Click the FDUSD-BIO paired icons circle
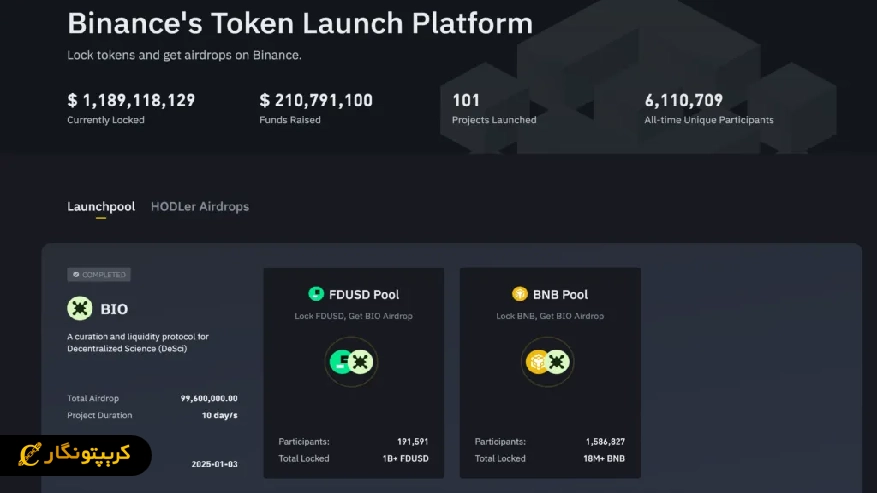Screen dimensions: 877x493 [x=351, y=362]
